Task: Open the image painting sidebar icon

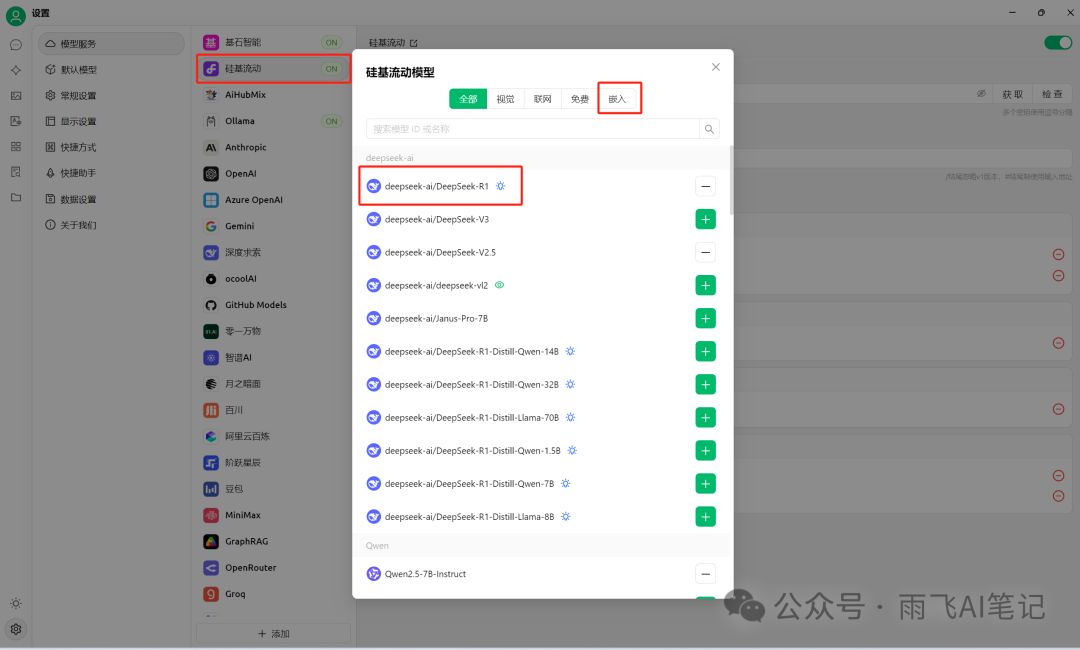Action: (16, 96)
